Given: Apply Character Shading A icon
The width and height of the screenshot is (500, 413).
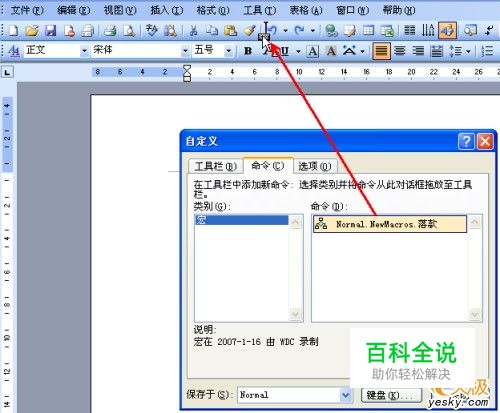Looking at the screenshot, I should [x=331, y=51].
